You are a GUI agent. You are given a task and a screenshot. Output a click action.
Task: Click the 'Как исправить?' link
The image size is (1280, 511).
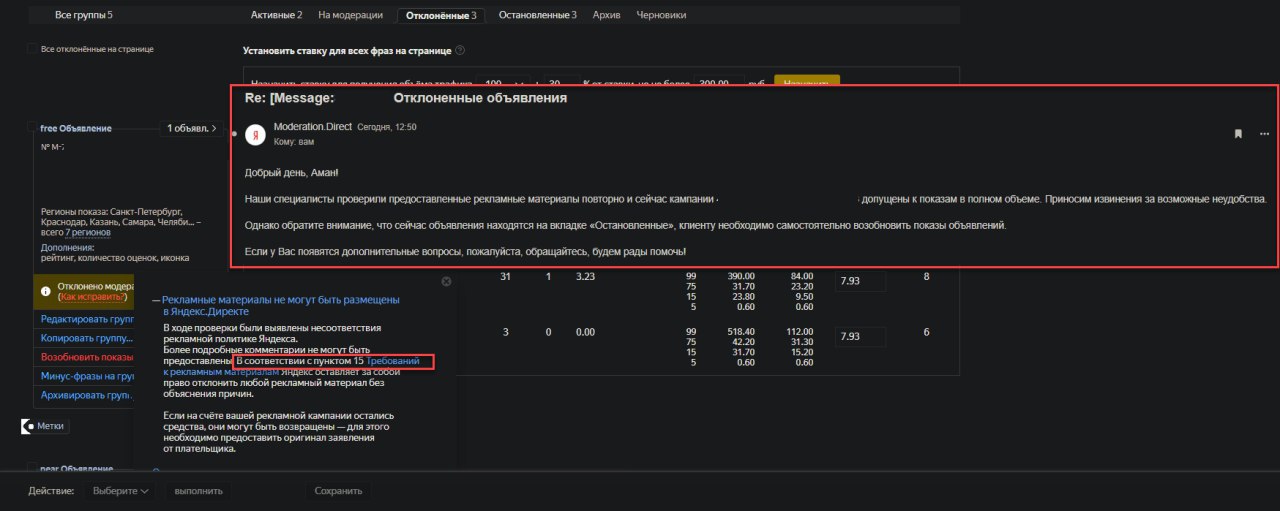pos(94,297)
